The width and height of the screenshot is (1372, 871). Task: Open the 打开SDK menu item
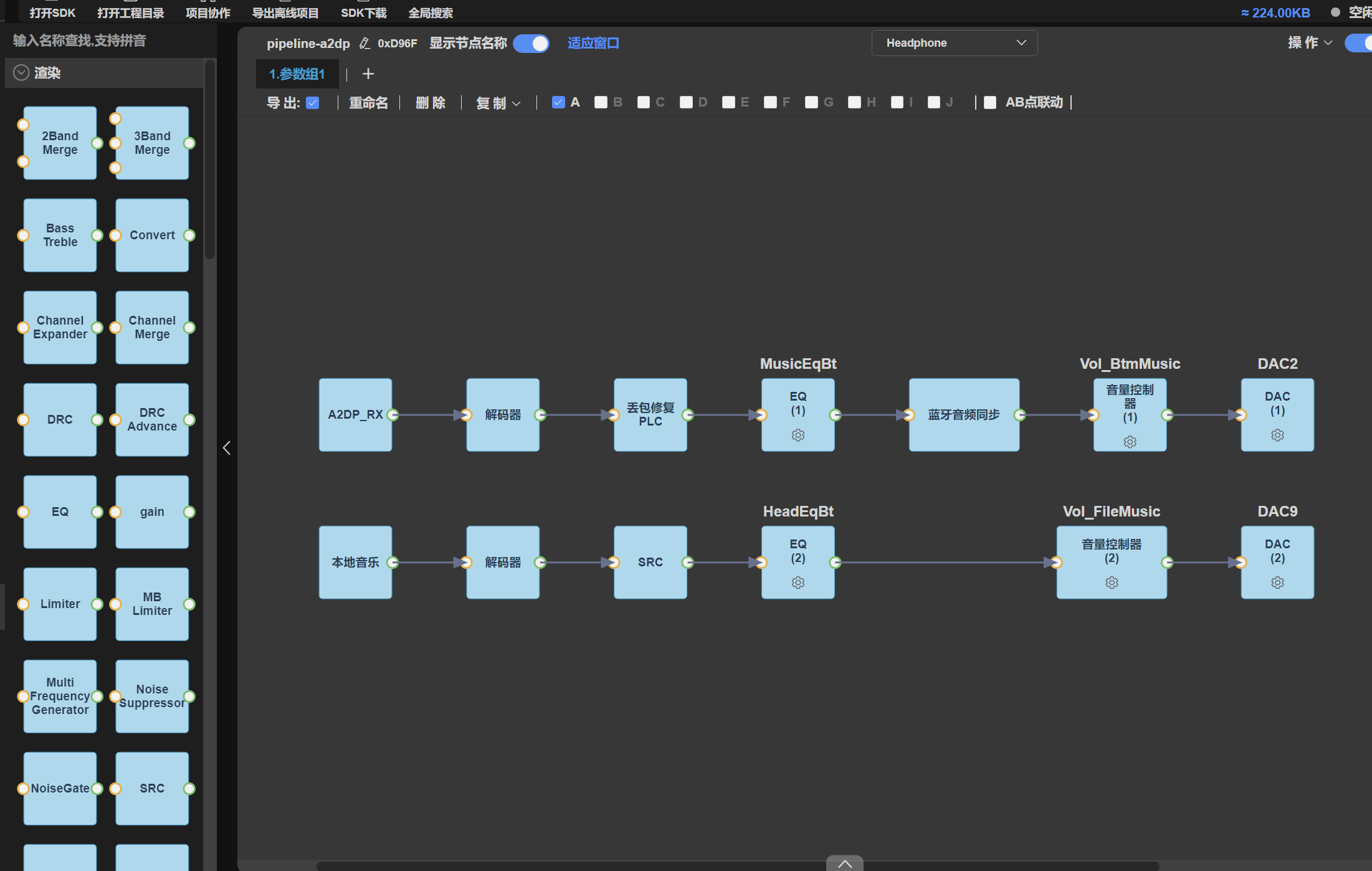(52, 13)
